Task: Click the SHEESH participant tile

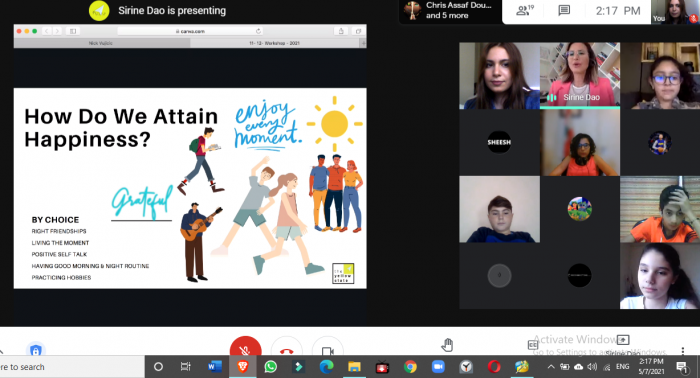Action: pyautogui.click(x=499, y=142)
